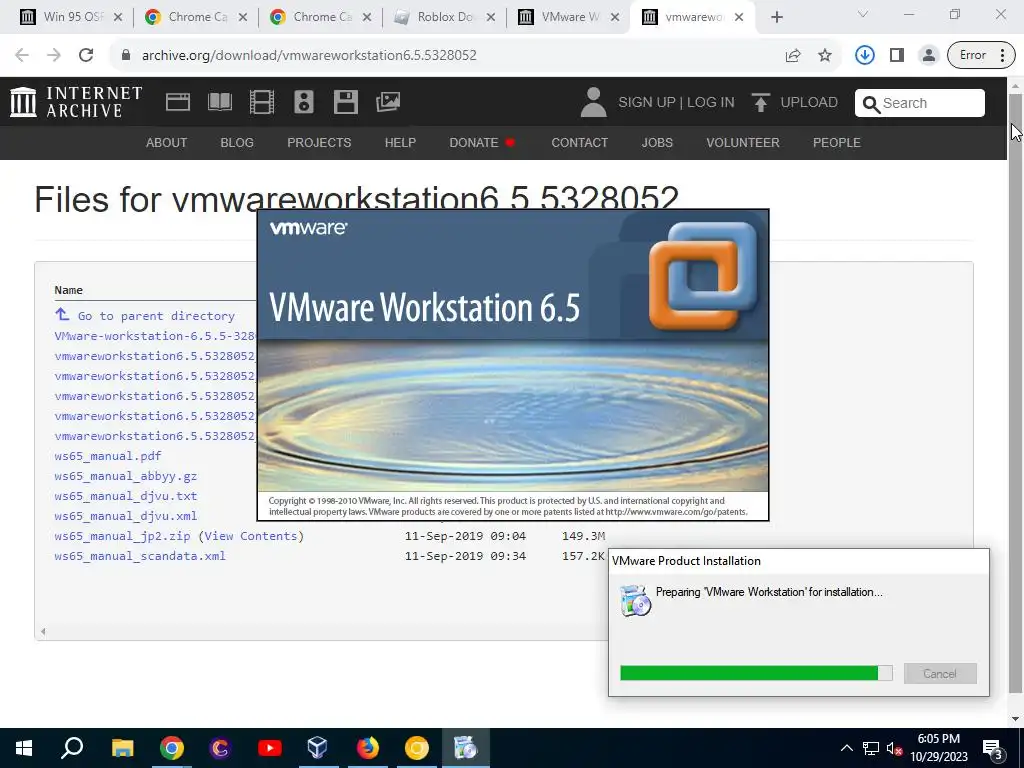Screen dimensions: 1024x768
Task: Open Firefox taskbar icon
Action: (x=367, y=748)
